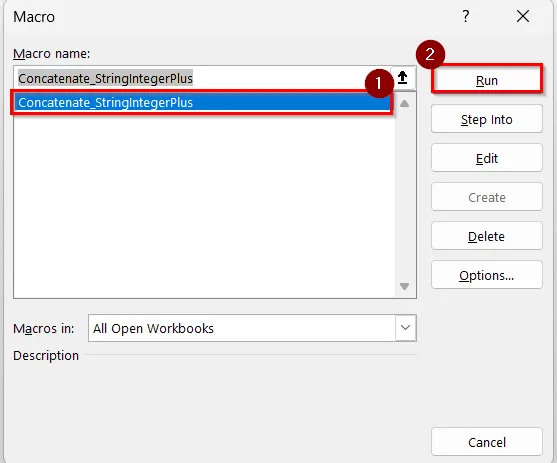Click the collapse dialog arrow icon

(x=402, y=77)
